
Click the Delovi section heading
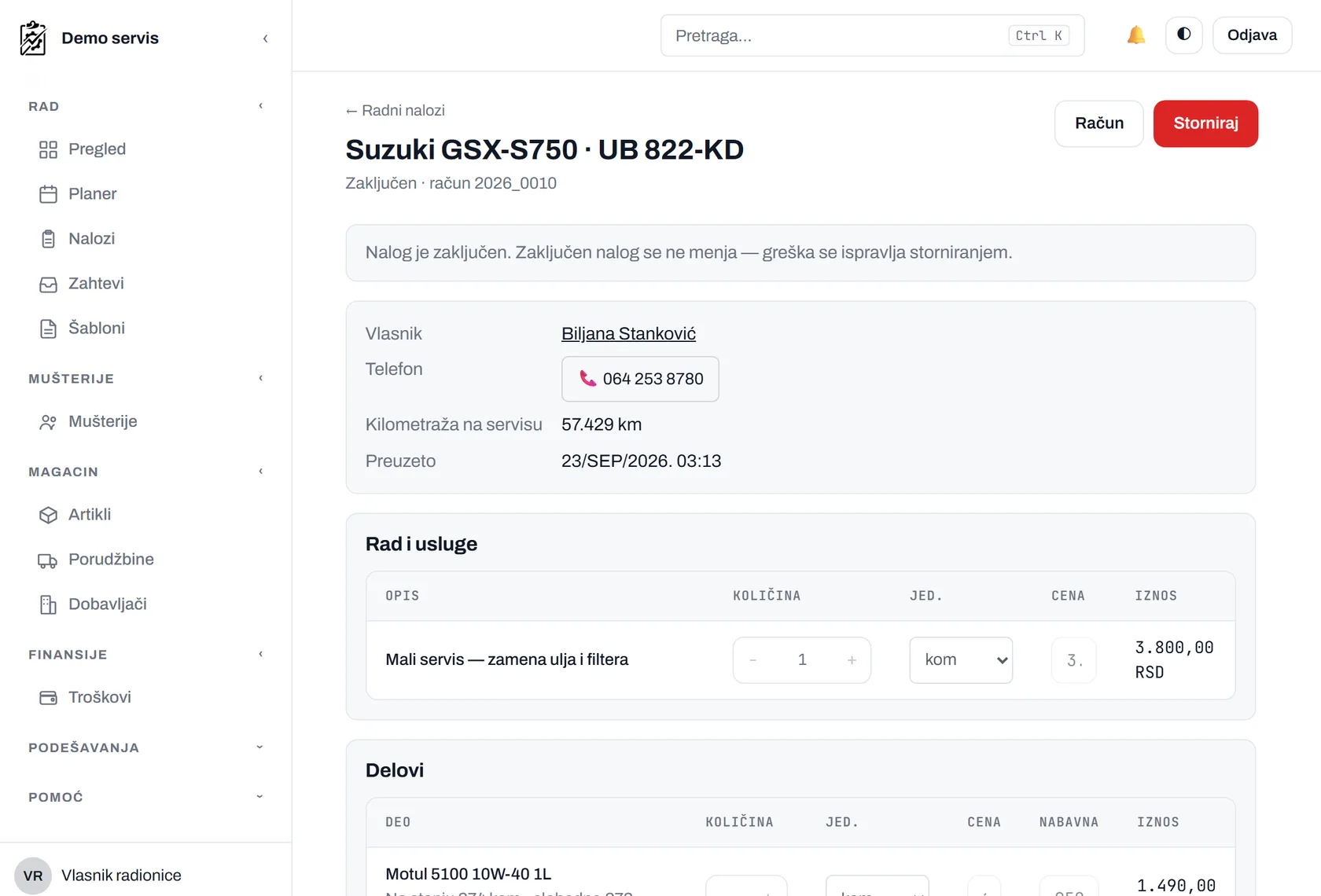(x=395, y=770)
